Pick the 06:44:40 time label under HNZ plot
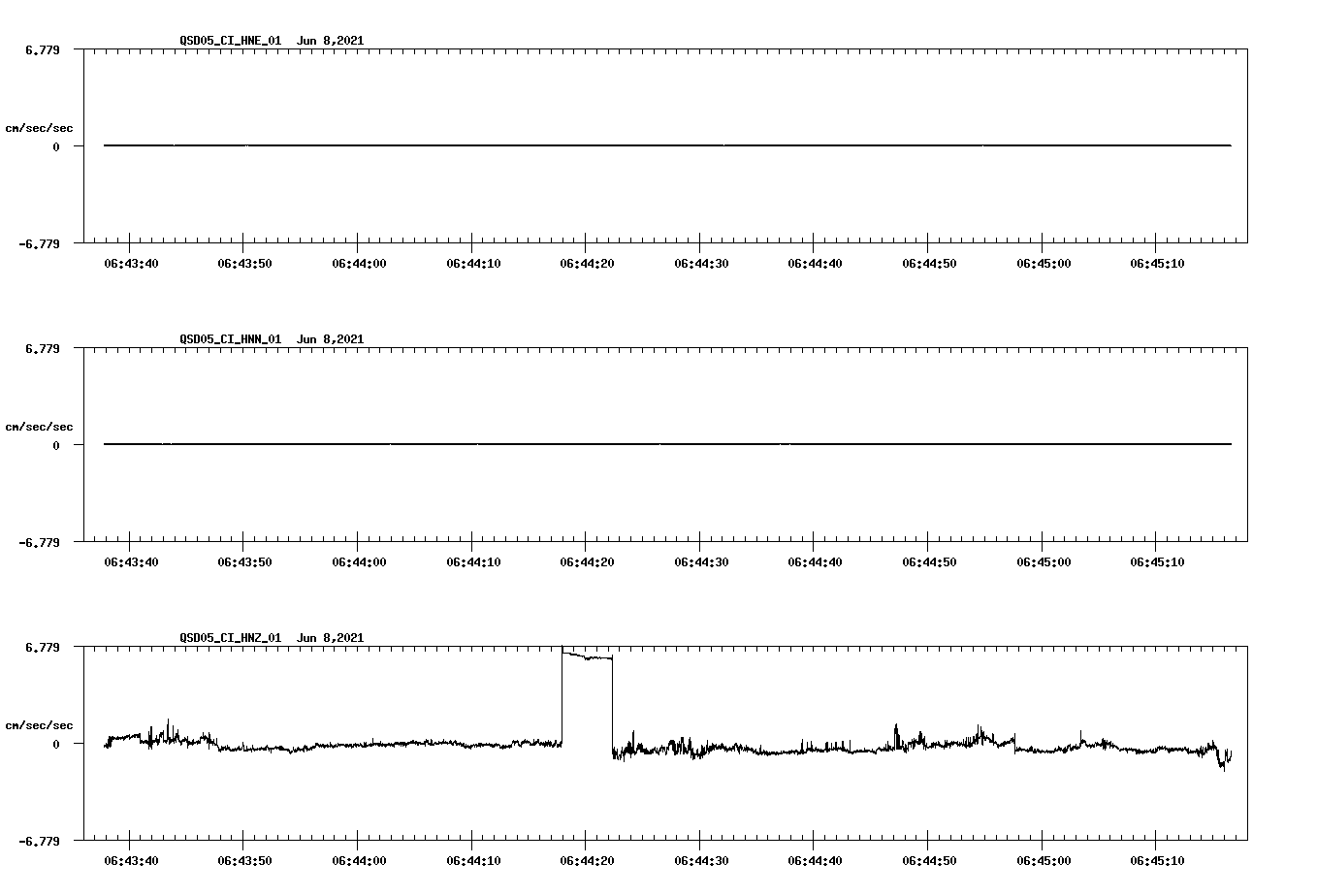The width and height of the screenshot is (1317, 896). click(815, 861)
